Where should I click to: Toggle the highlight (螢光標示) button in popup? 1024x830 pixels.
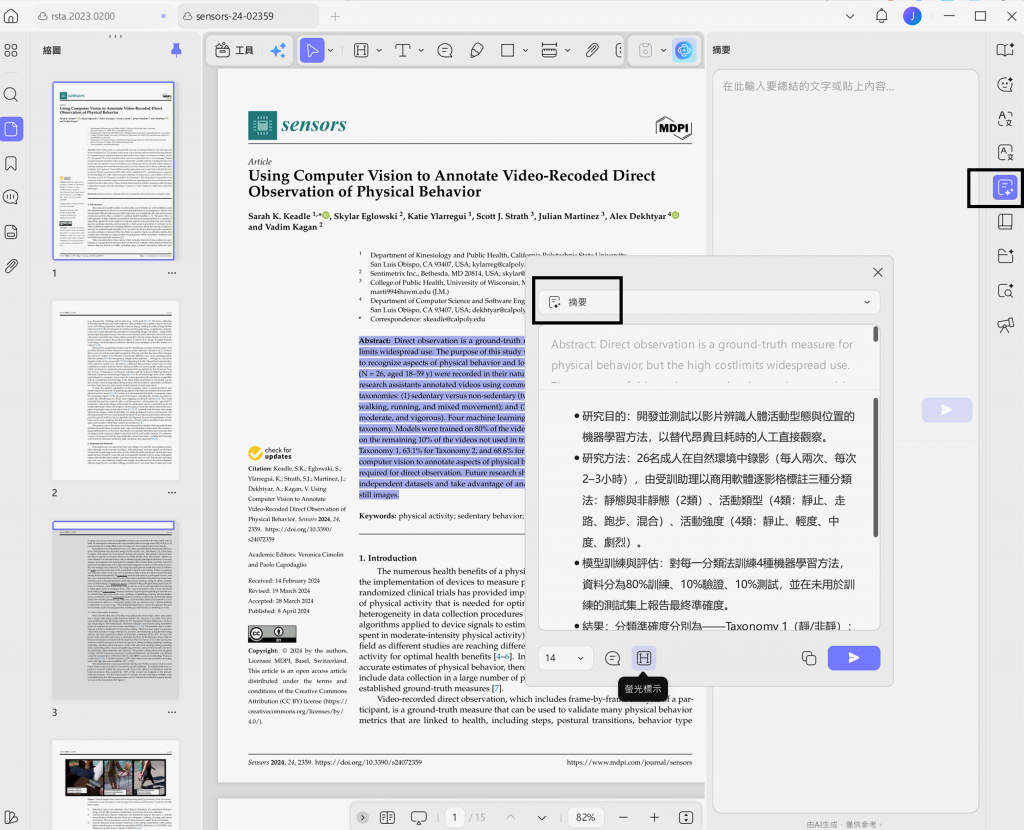644,658
